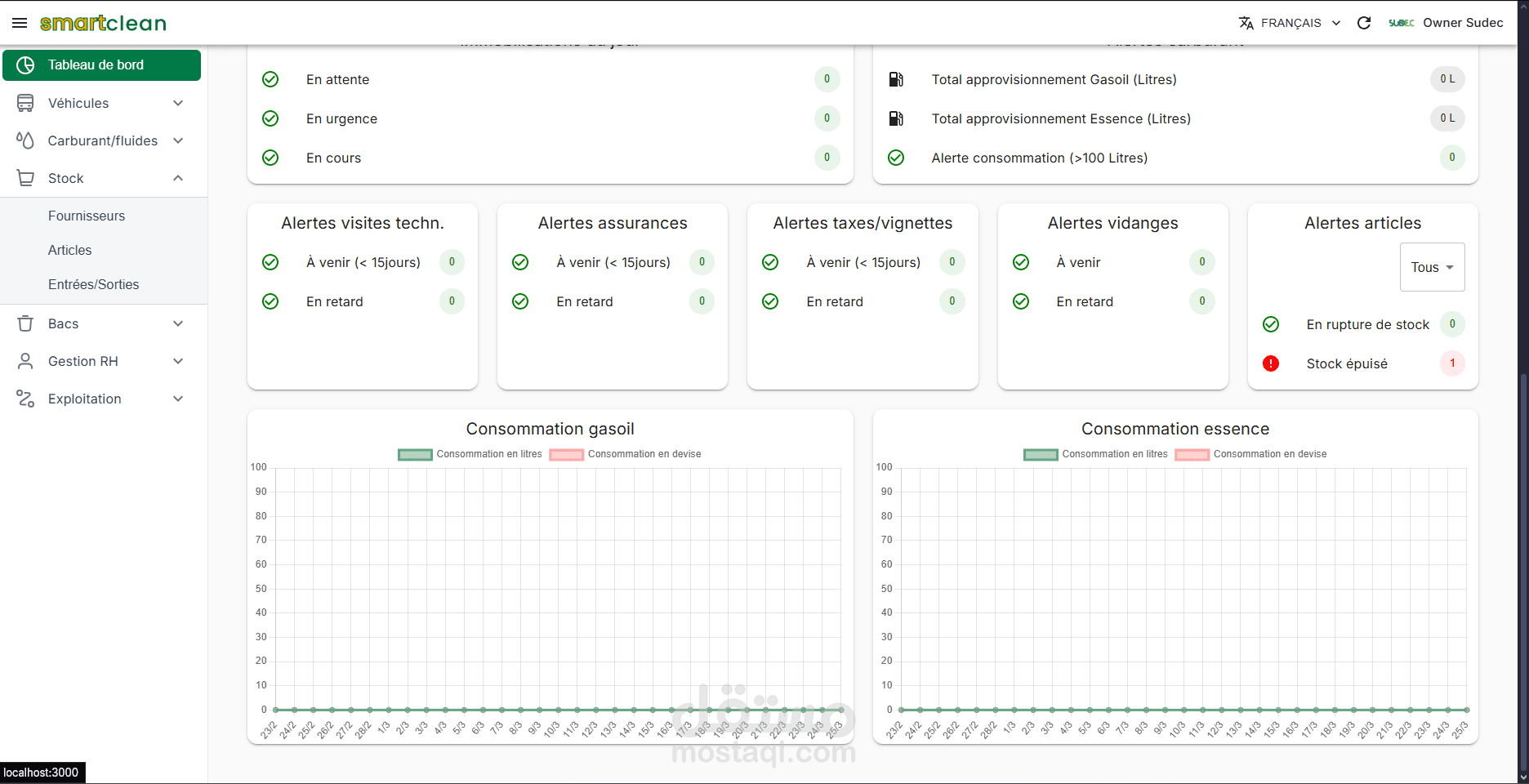The image size is (1529, 784).
Task: Click the Gestion RH person icon
Action: [25, 361]
